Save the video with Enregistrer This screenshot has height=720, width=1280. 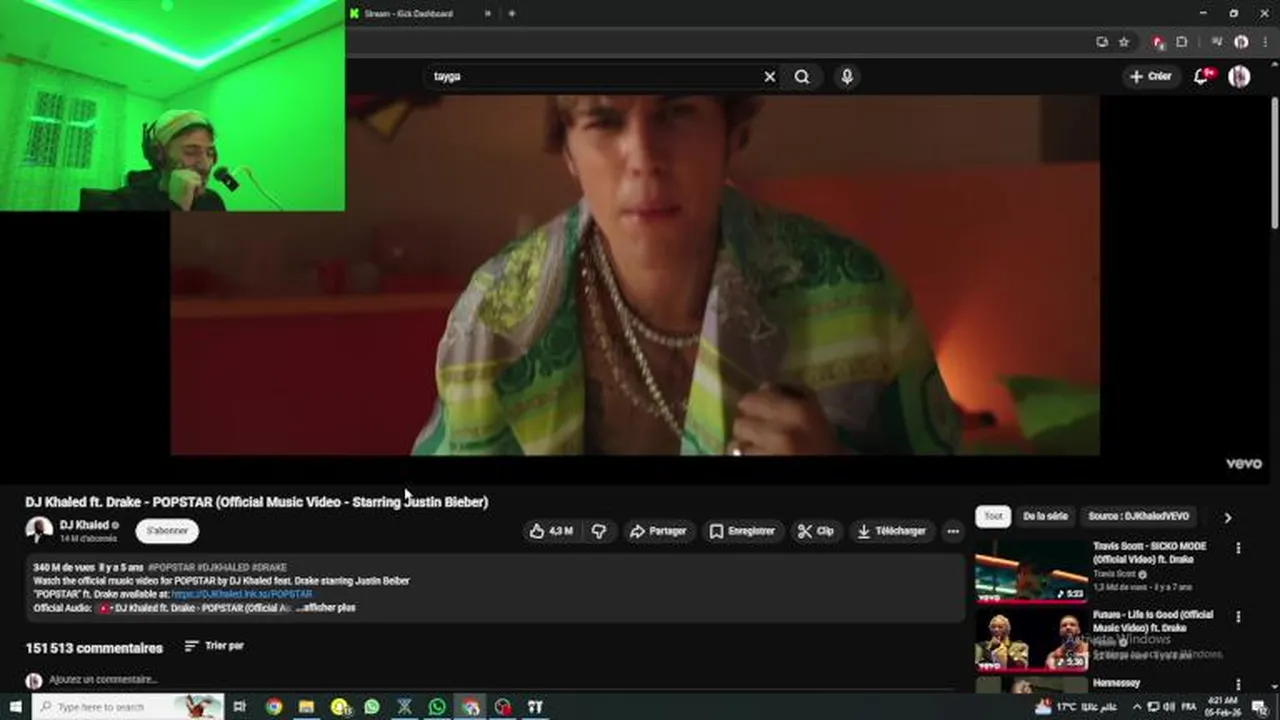(x=742, y=531)
